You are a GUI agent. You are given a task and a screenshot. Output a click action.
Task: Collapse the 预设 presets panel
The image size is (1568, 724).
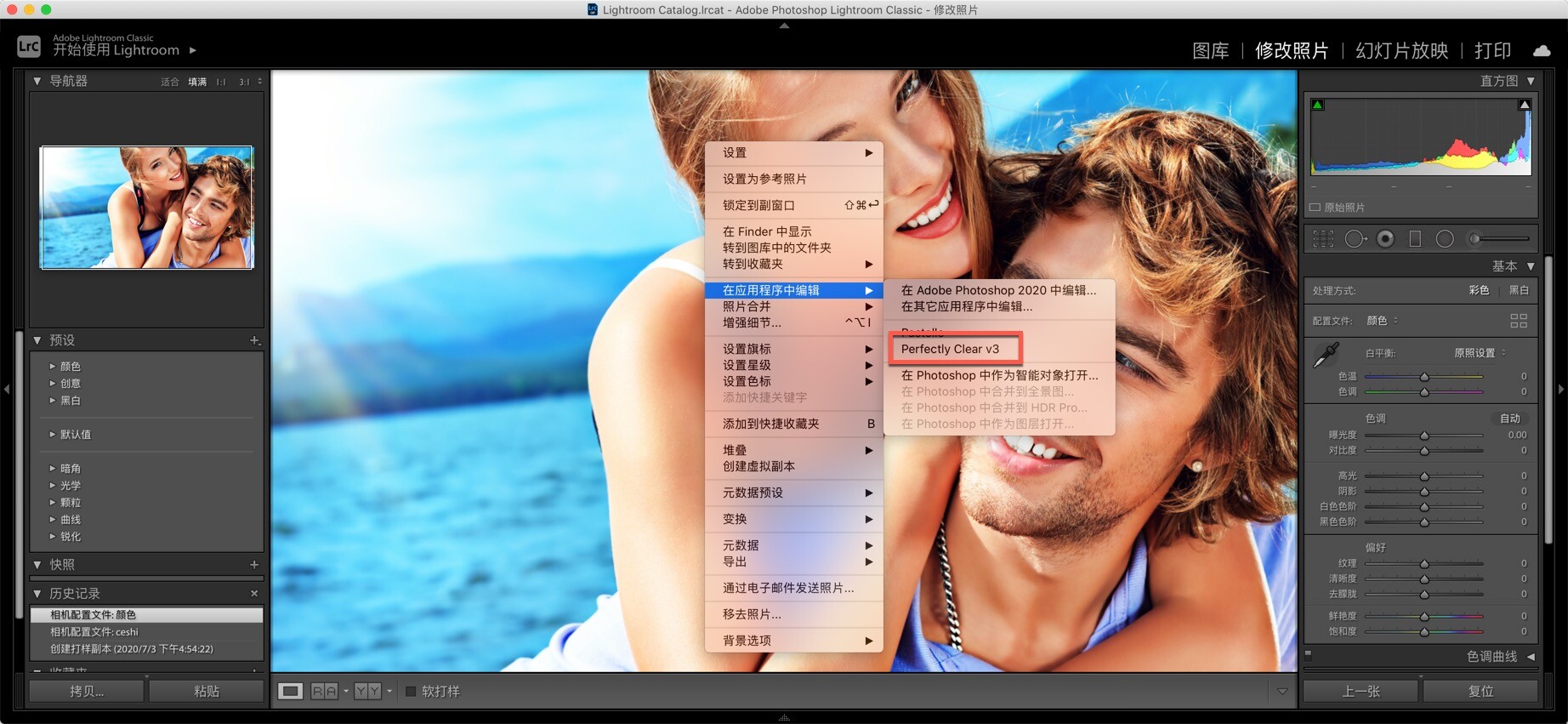pyautogui.click(x=37, y=340)
